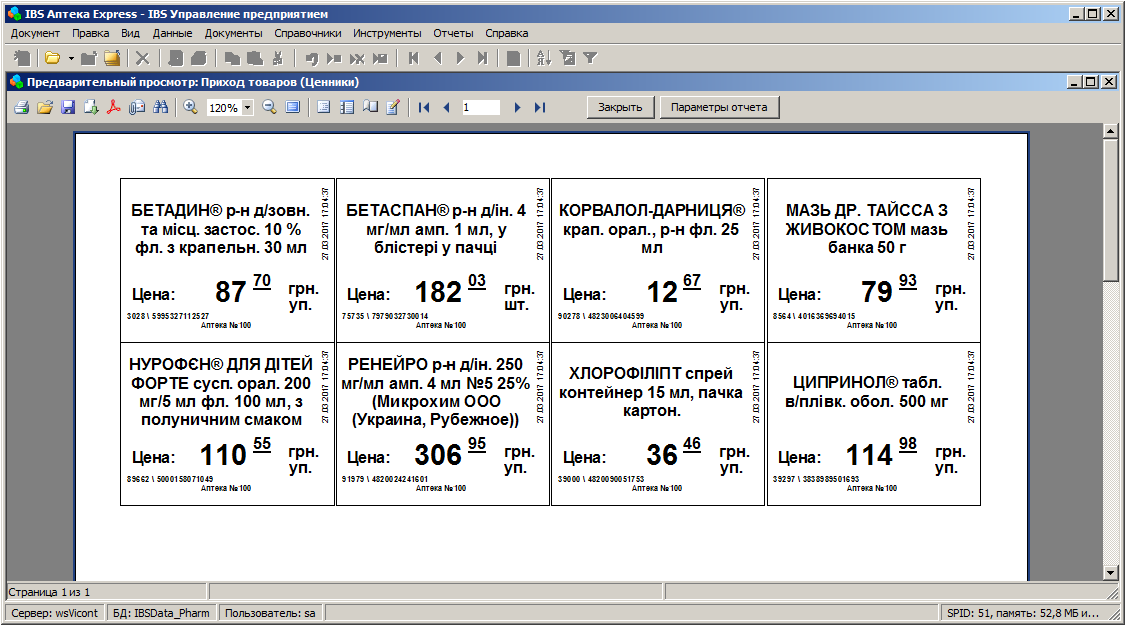The image size is (1125, 625).
Task: Expand the open folder dropdown arrow
Action: [71, 58]
